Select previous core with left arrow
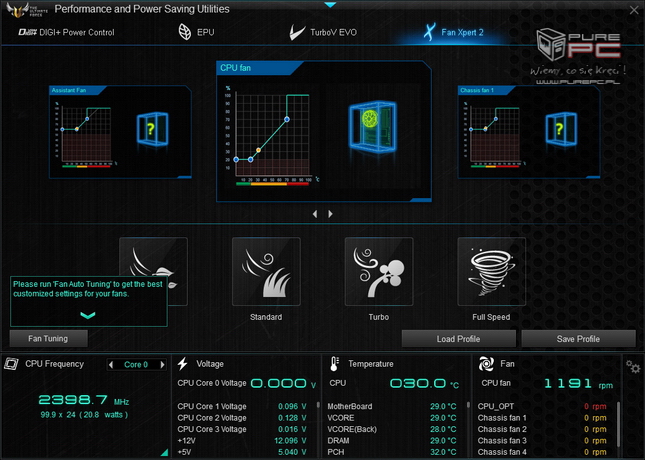 click(111, 365)
